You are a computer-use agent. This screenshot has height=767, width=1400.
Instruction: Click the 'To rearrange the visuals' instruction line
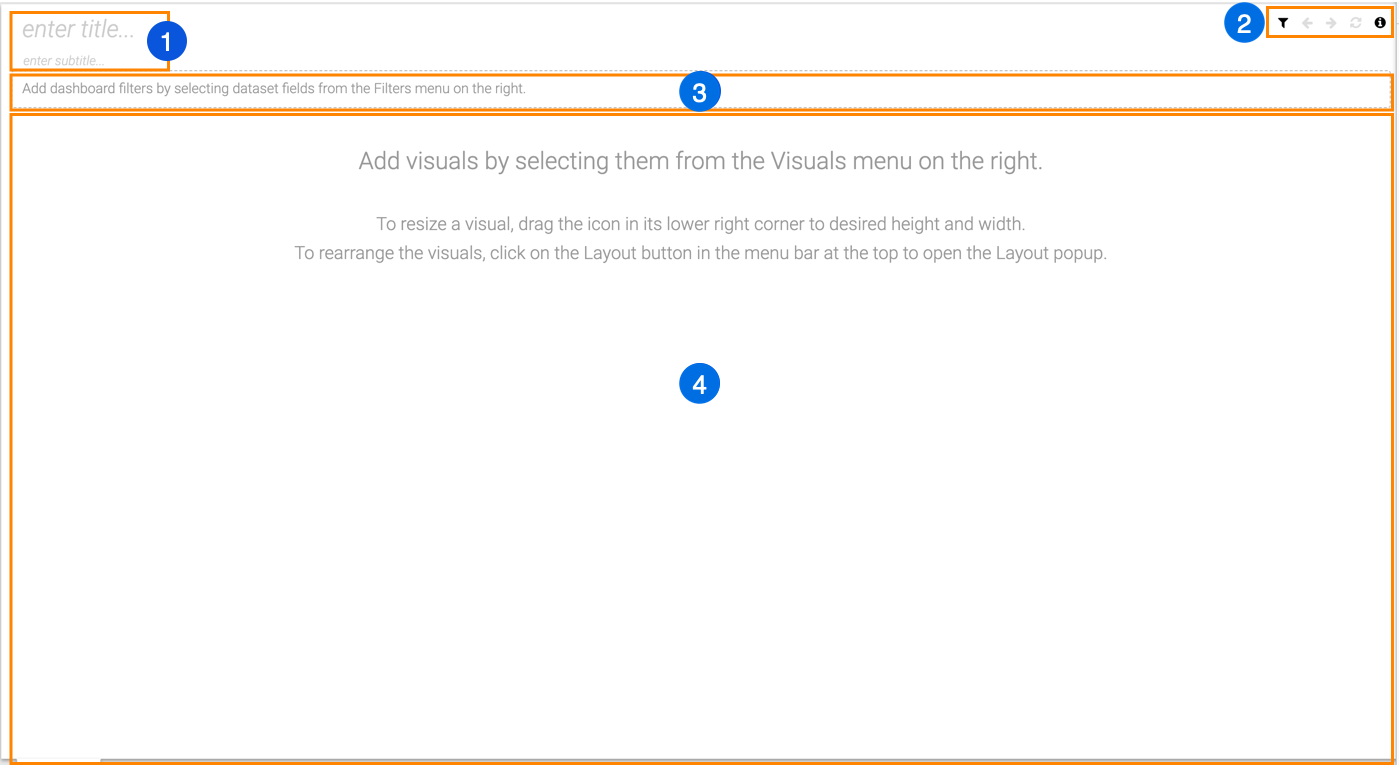point(700,253)
